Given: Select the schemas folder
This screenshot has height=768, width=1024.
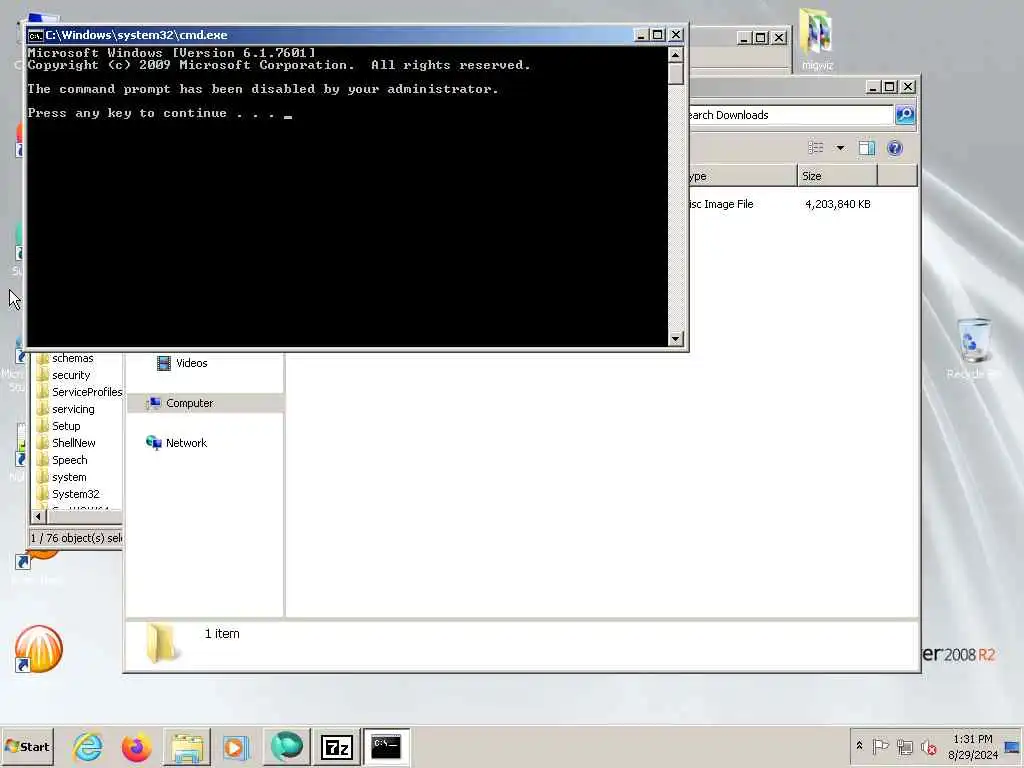Looking at the screenshot, I should click(x=72, y=358).
